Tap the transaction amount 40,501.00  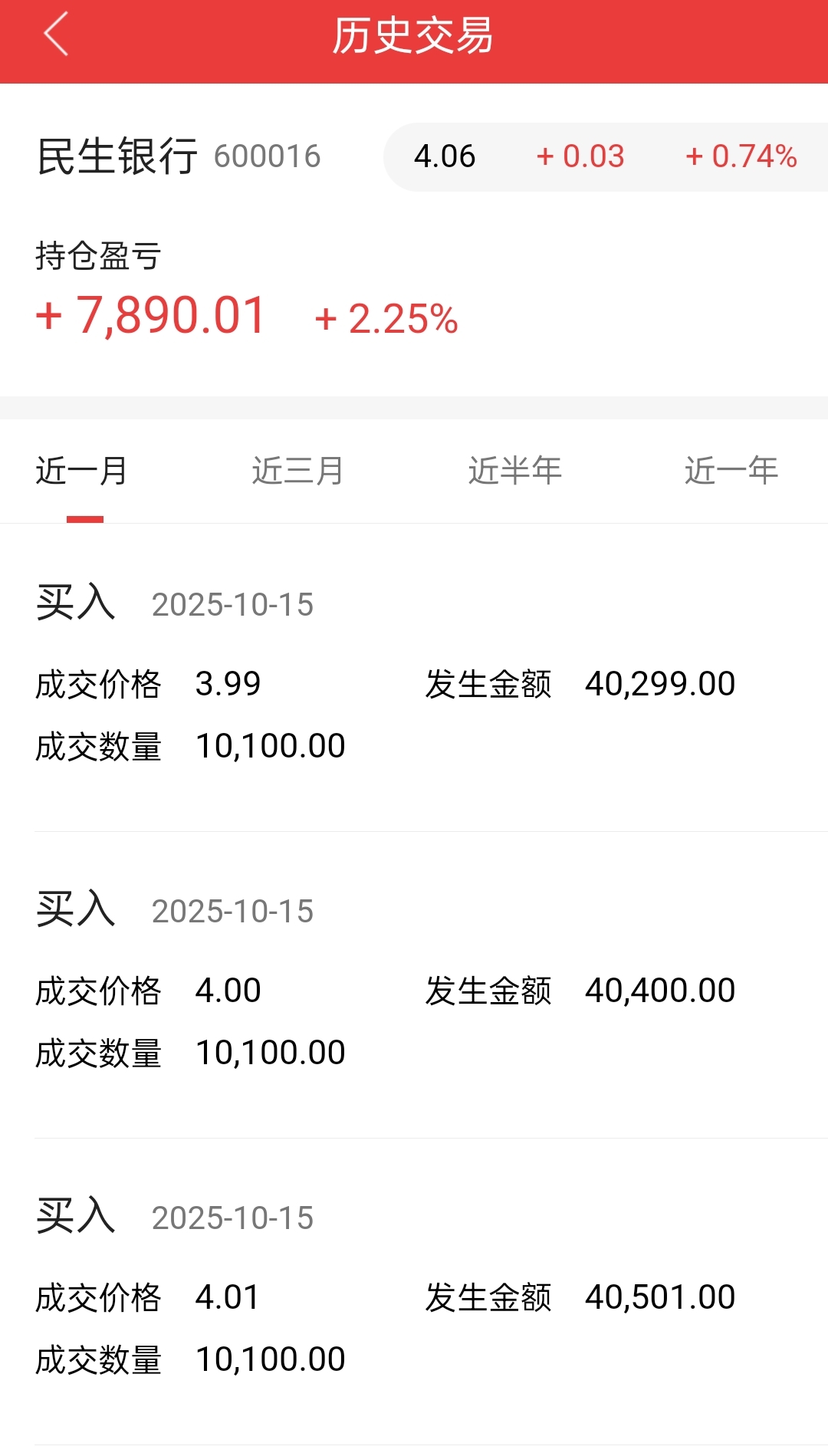click(660, 1297)
